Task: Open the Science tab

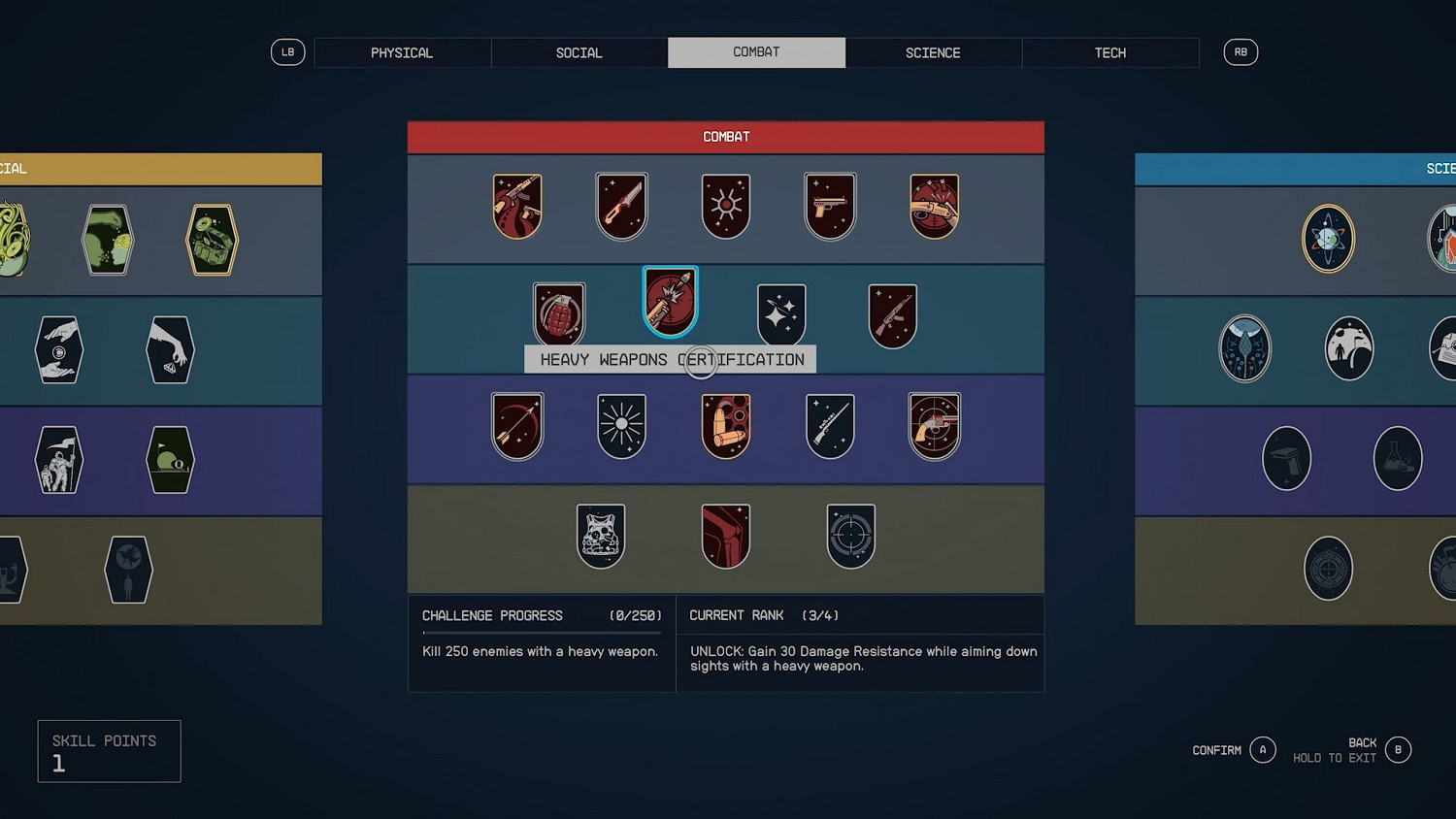Action: [x=933, y=52]
